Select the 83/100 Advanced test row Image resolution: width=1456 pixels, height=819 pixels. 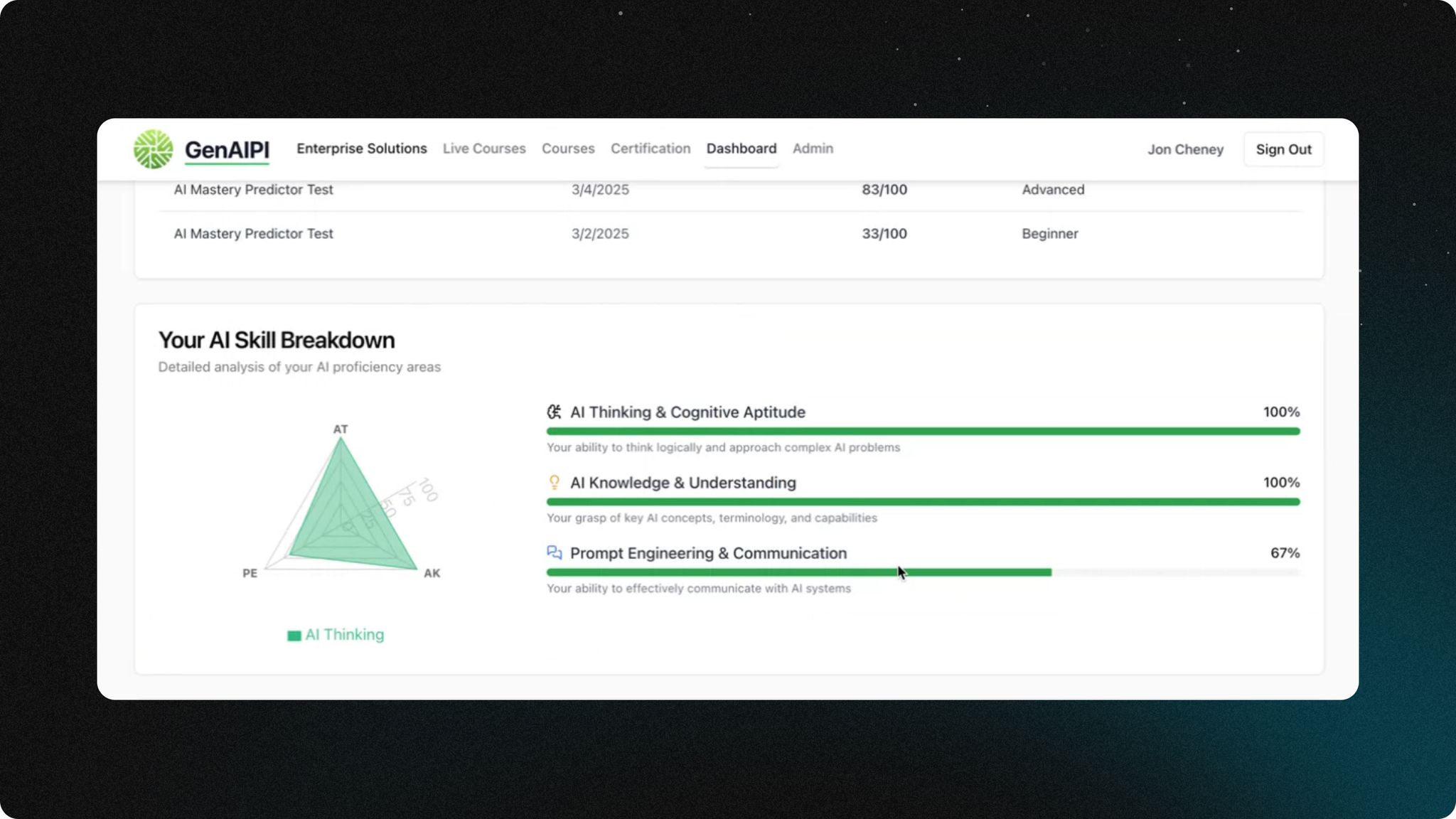[884, 190]
